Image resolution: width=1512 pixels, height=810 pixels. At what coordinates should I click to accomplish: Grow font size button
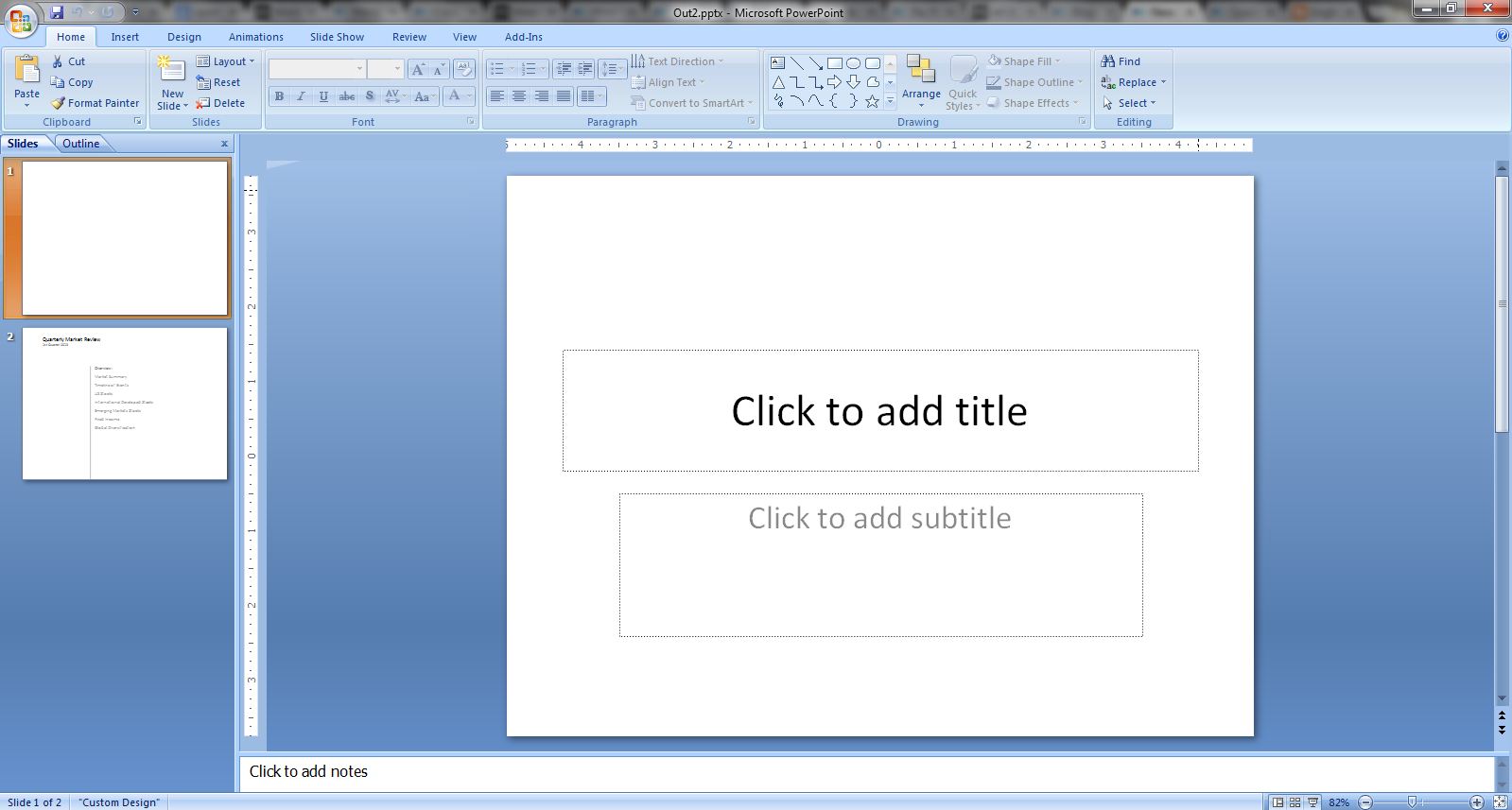click(417, 69)
